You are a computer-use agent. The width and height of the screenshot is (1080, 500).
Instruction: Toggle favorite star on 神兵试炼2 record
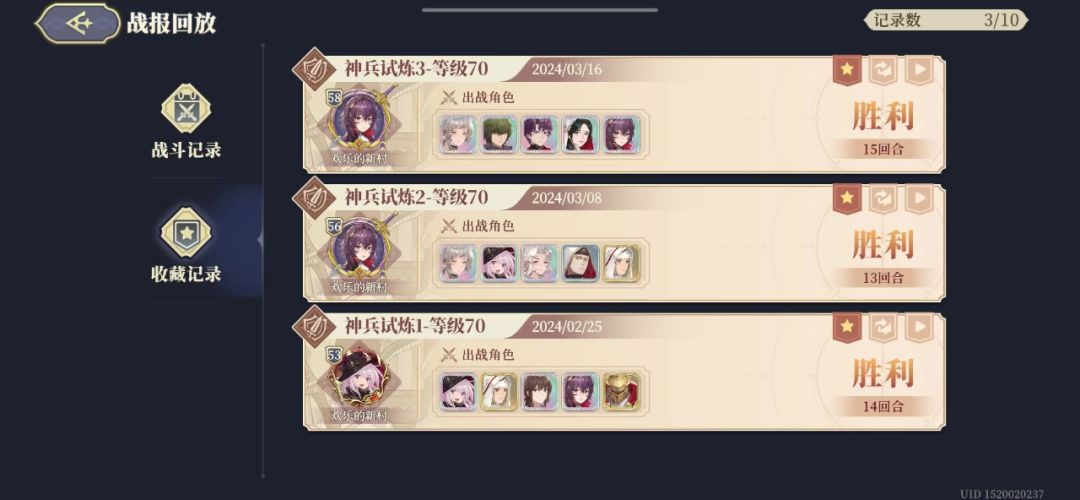847,198
